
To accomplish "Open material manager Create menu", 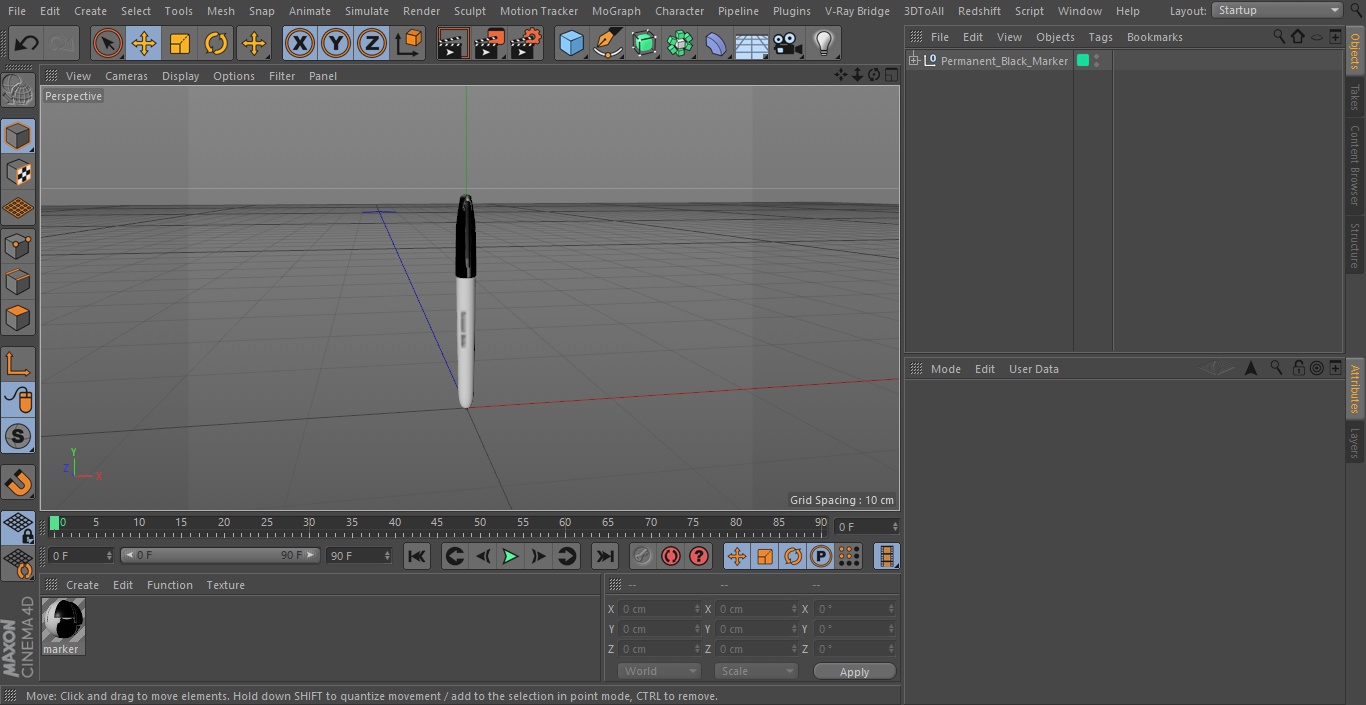I will pyautogui.click(x=82, y=585).
